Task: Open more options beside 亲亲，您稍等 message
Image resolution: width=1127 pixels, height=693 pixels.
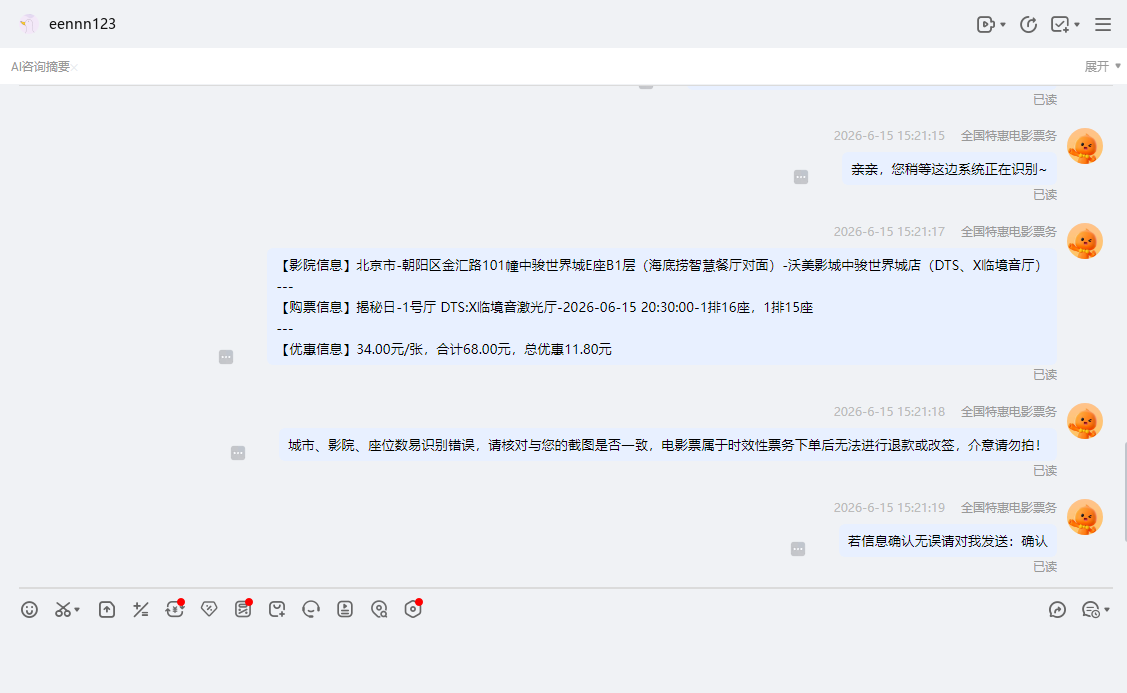Action: pos(801,177)
